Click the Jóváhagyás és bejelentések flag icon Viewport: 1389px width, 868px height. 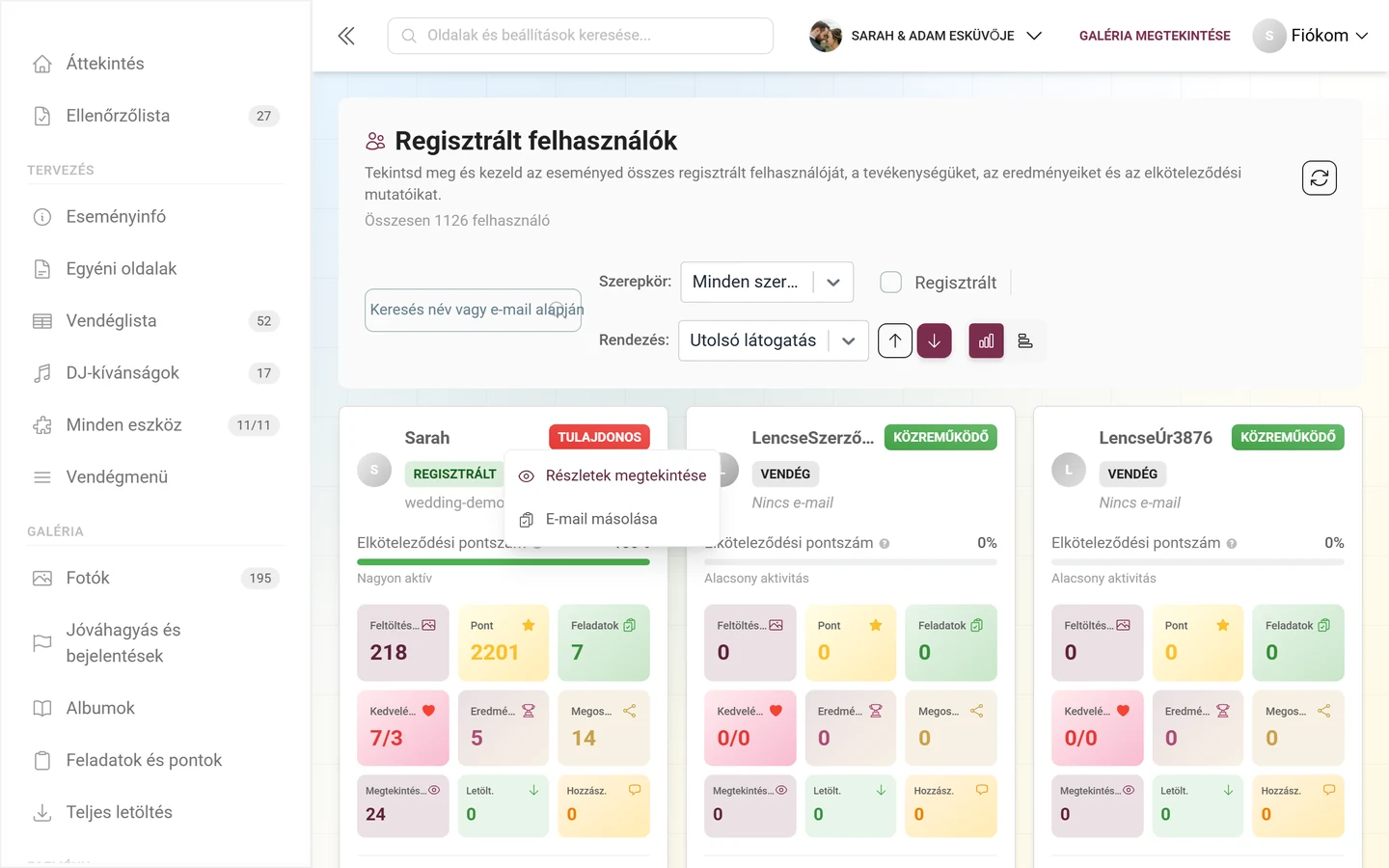coord(42,642)
